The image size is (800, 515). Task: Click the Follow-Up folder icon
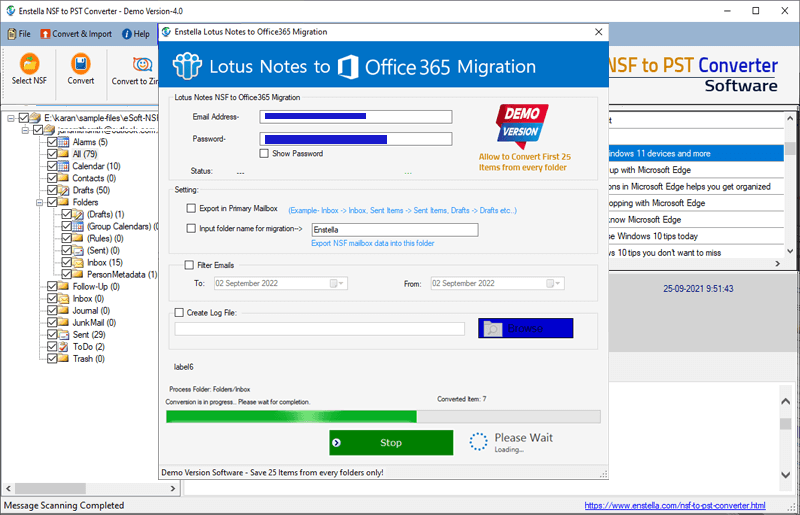63,286
